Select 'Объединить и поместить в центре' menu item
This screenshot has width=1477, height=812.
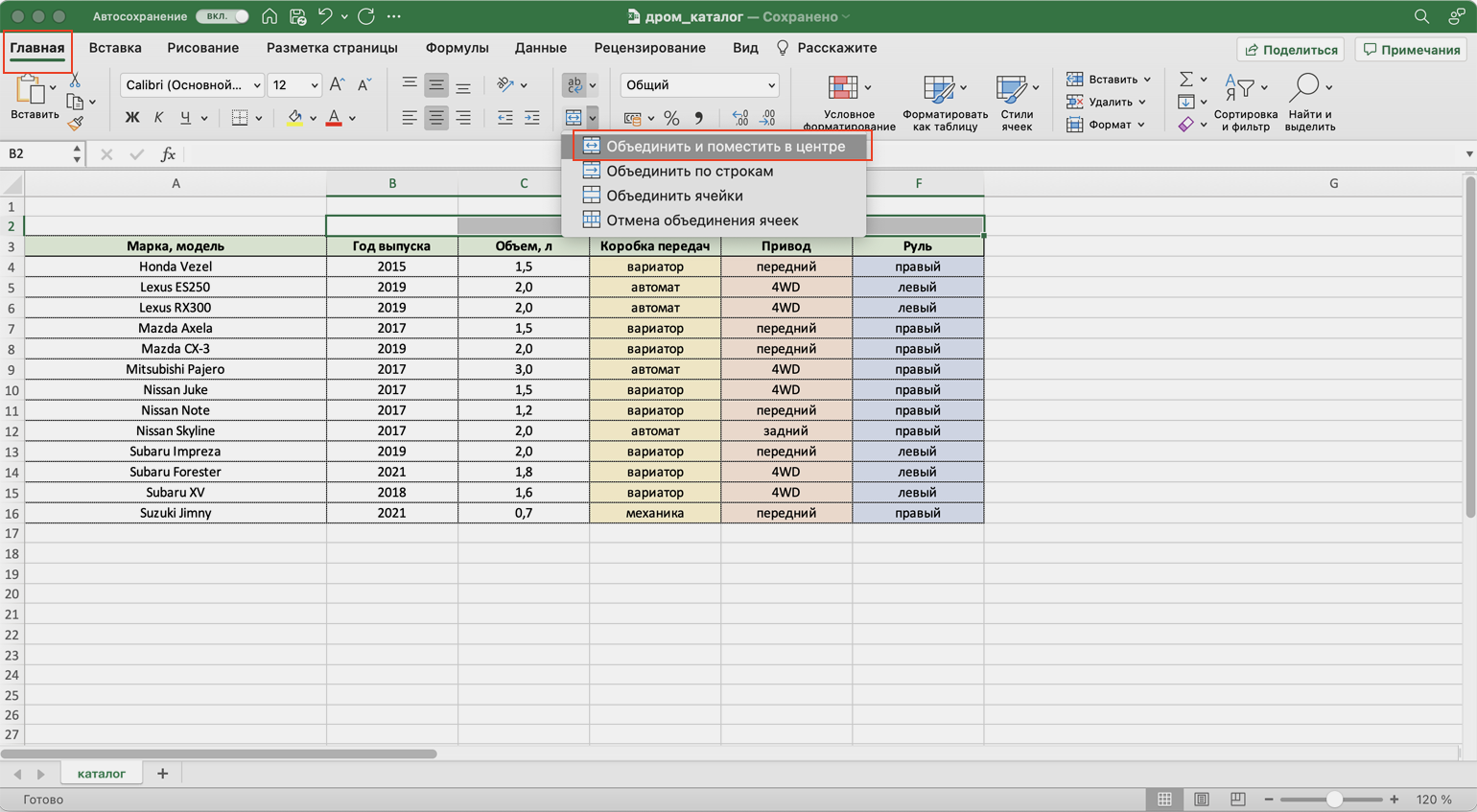(x=724, y=147)
